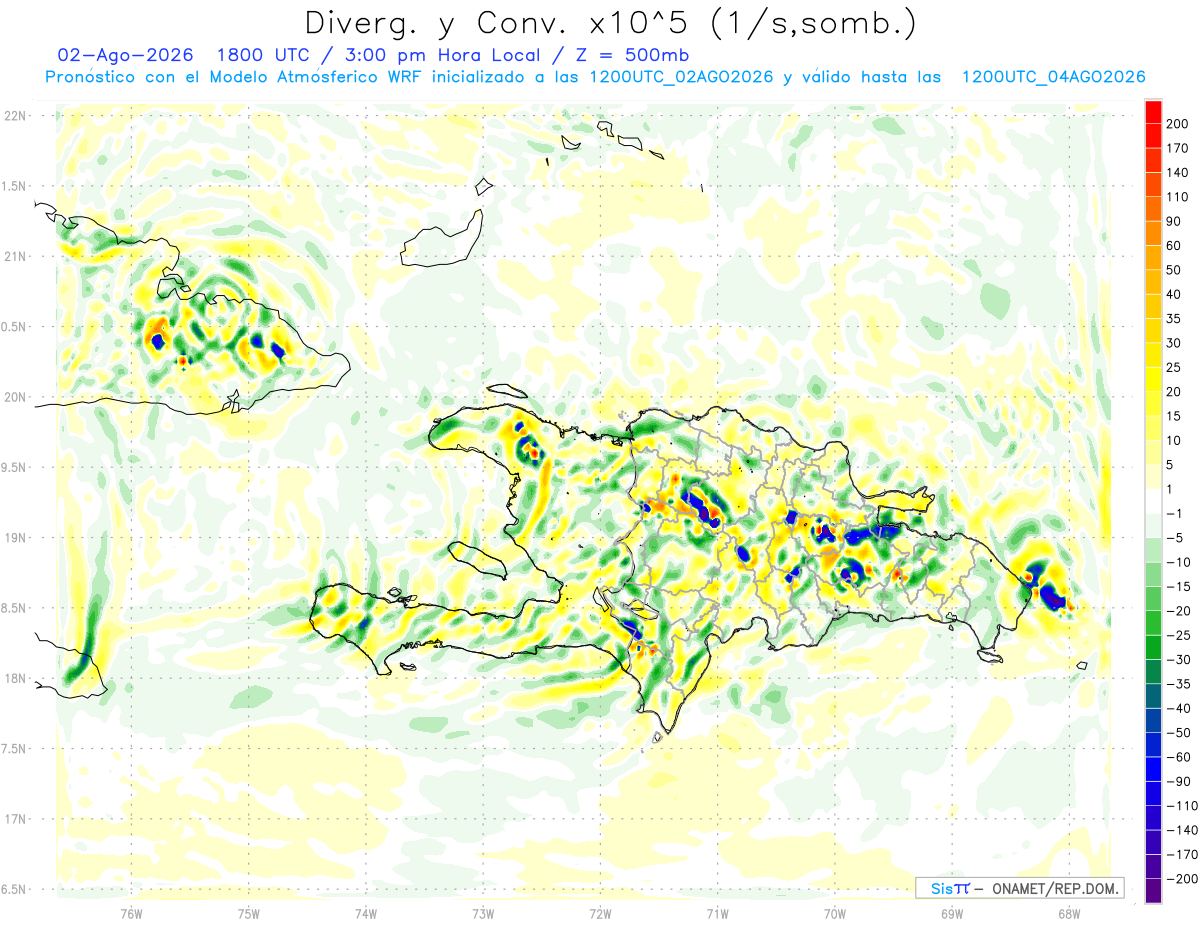Click the 'Sis' logo text in credit box
The width and height of the screenshot is (1200, 927).
(x=940, y=888)
